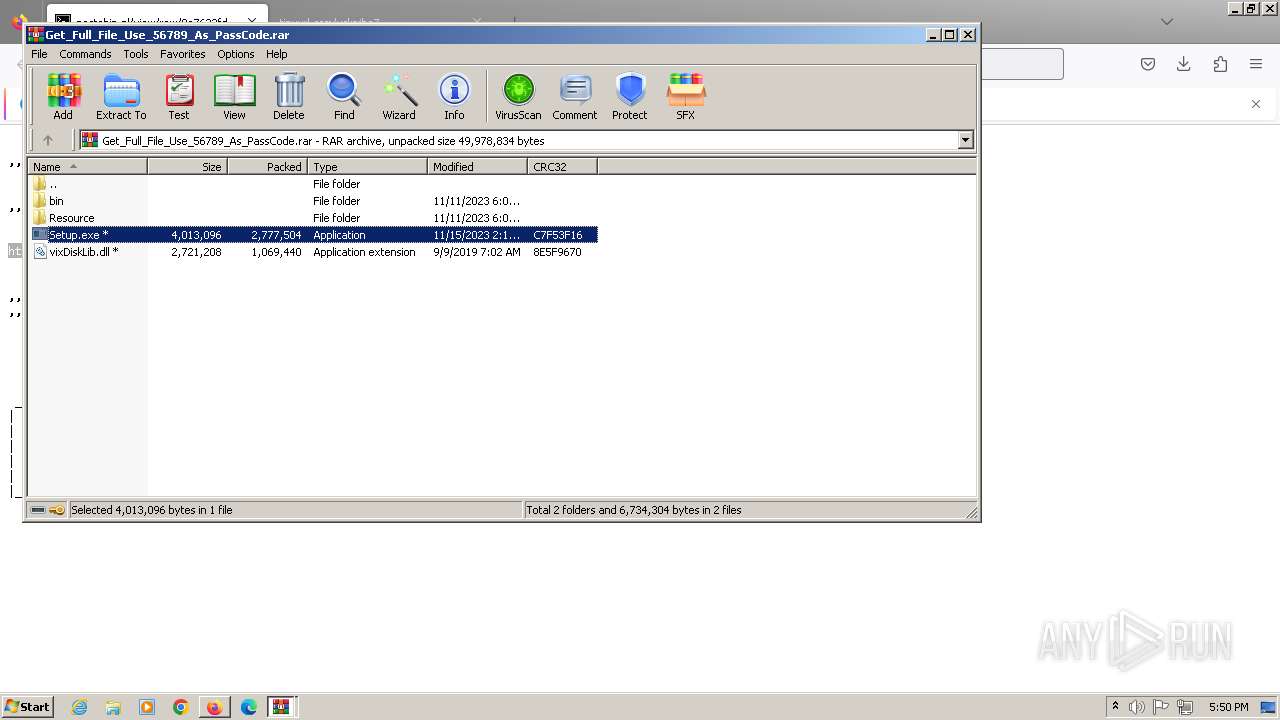Click the Selected bytes status text
The image size is (1280, 720).
click(152, 510)
